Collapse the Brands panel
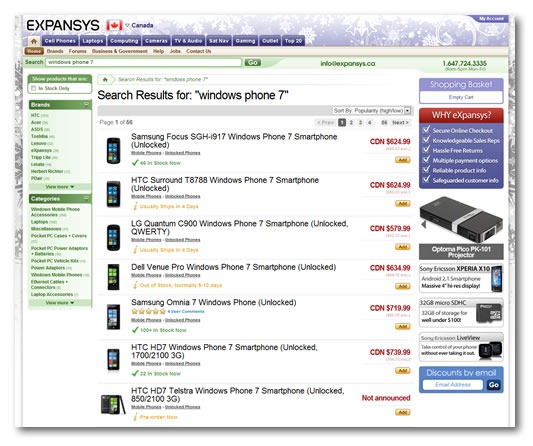533x446 pixels. (x=87, y=104)
